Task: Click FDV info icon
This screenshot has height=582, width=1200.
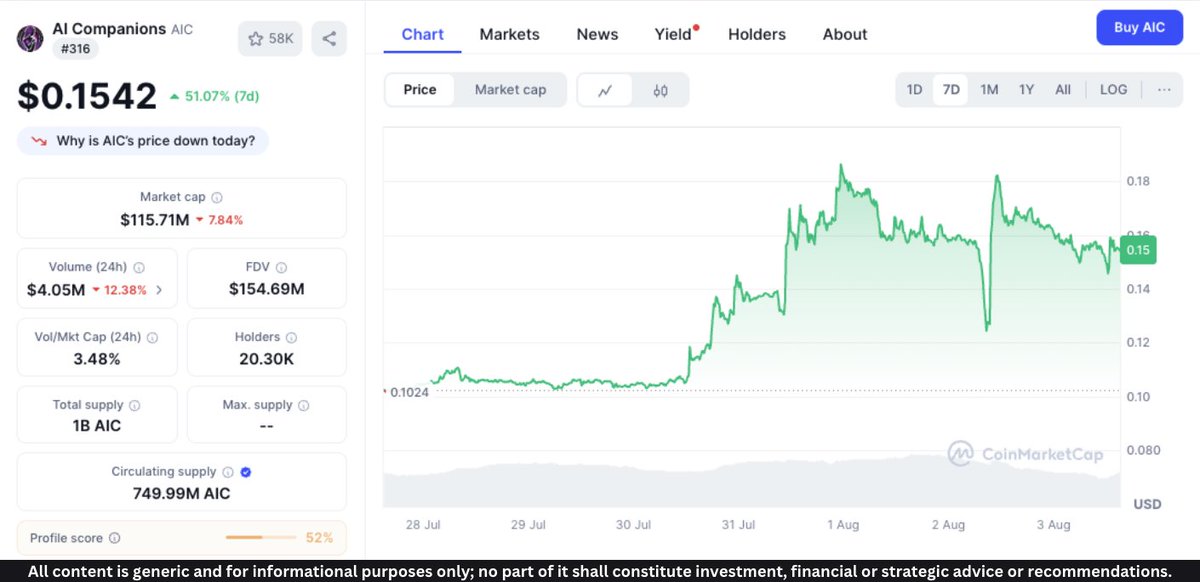Action: 282,268
